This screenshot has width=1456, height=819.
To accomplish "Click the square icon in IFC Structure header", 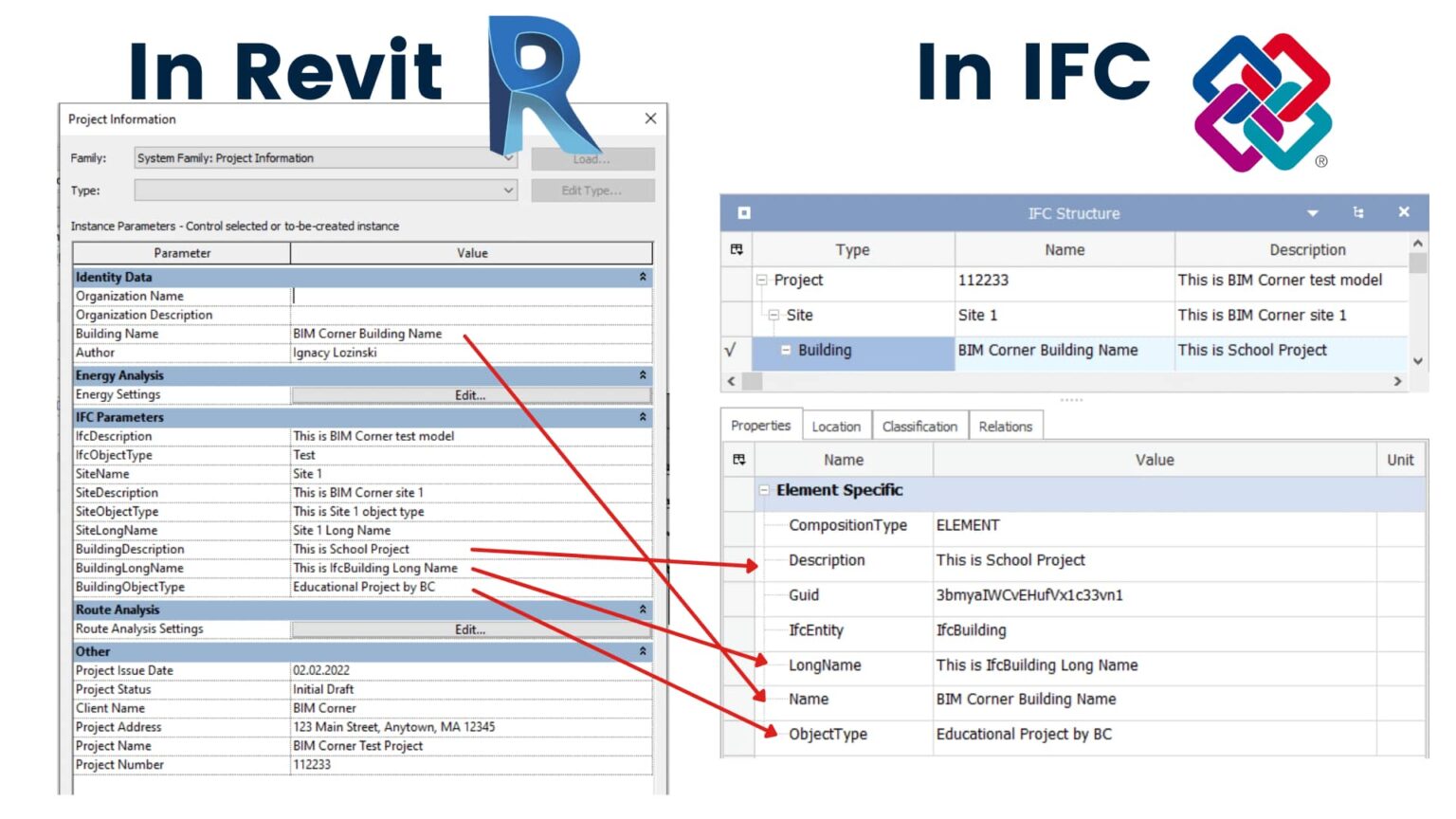I will (x=744, y=213).
